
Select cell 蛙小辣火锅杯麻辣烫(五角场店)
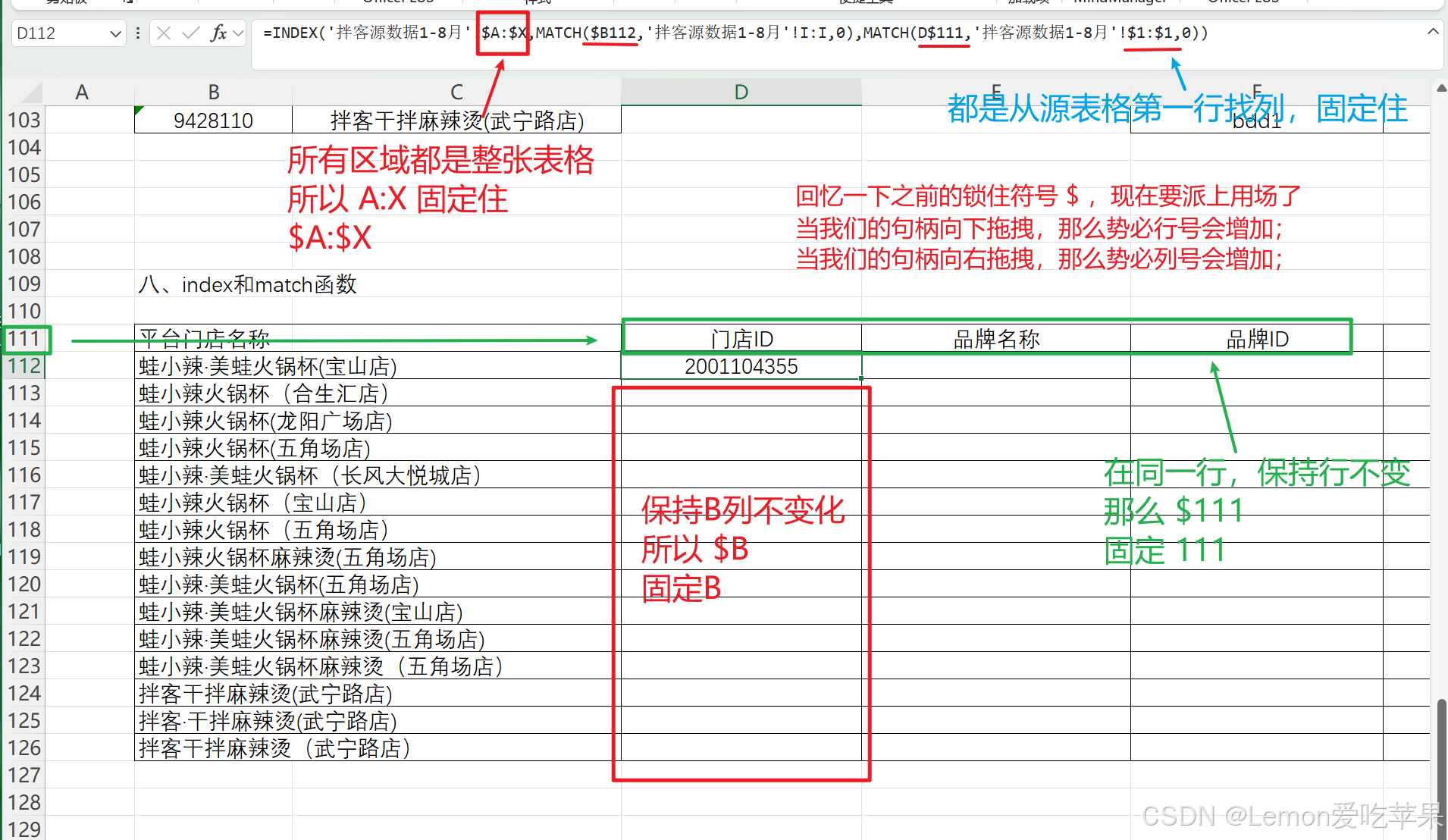point(378,557)
